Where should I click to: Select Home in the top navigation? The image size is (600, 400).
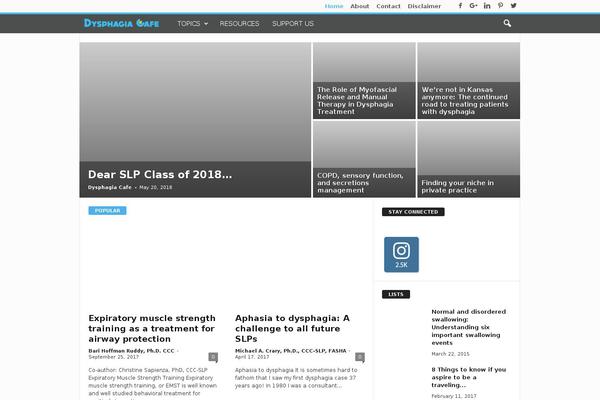pyautogui.click(x=334, y=6)
